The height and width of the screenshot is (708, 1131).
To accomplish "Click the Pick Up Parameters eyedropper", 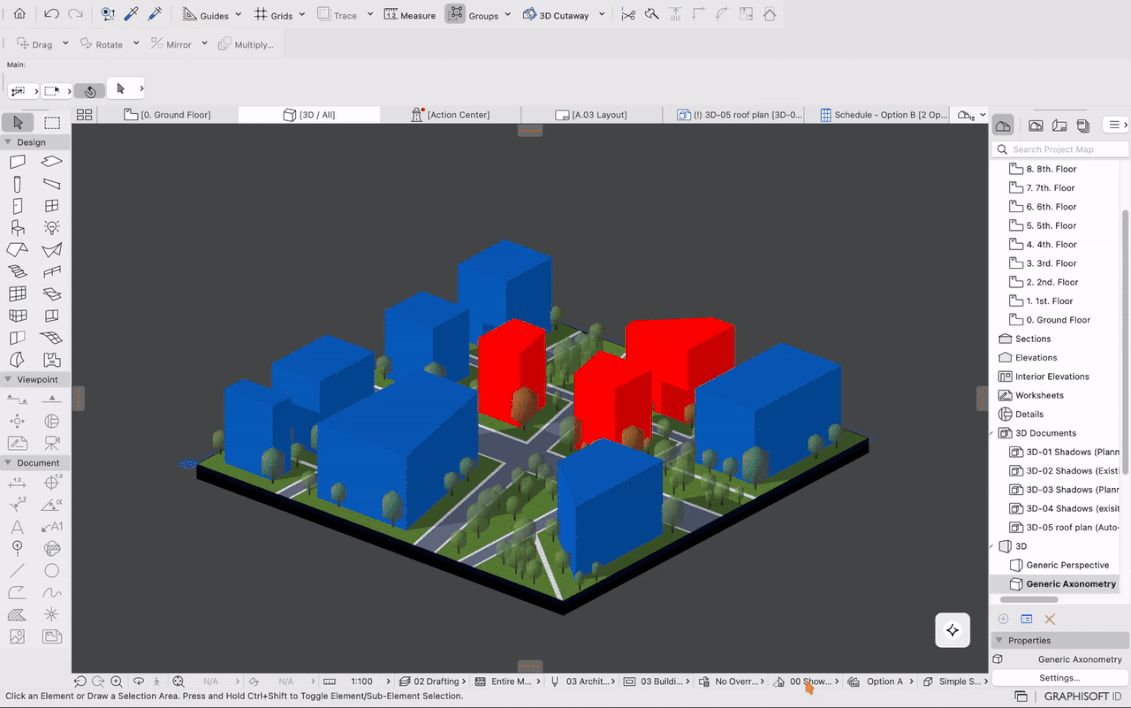I will tap(131, 14).
